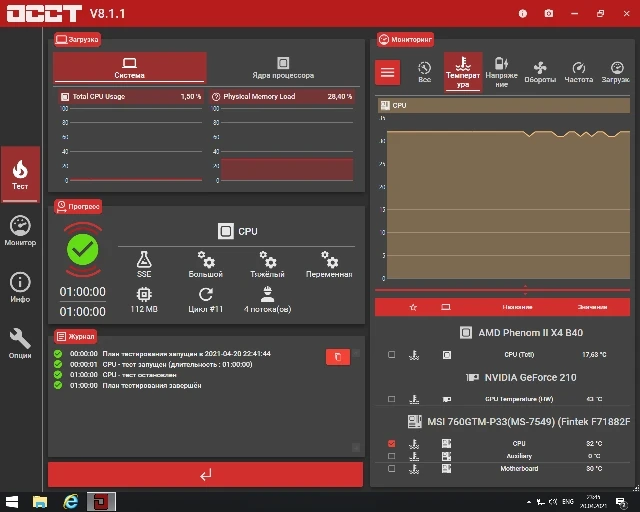
Task: Click the Журнал panel label
Action: 76,336
